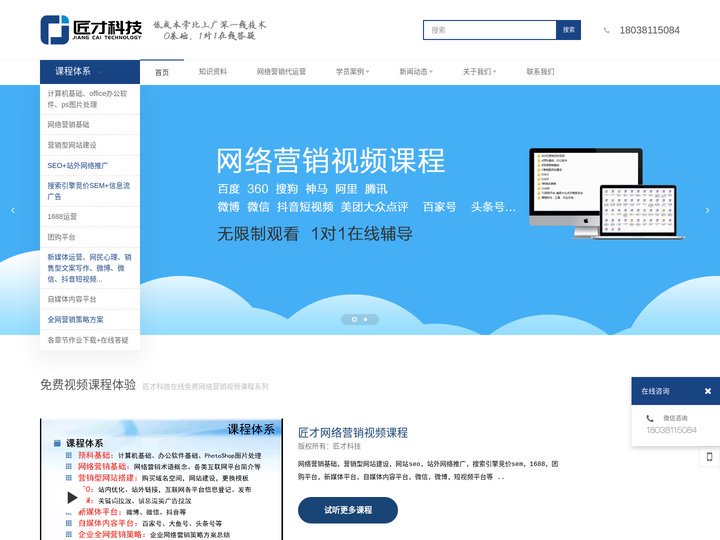Close the 在线咨询 panel
The width and height of the screenshot is (720, 540).
(708, 391)
